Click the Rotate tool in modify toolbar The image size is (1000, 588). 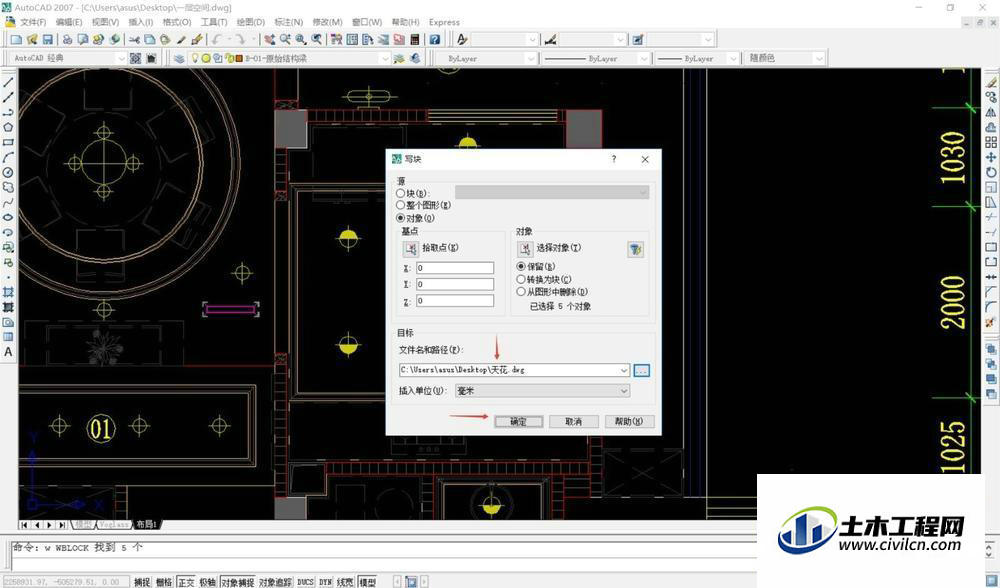[x=990, y=172]
